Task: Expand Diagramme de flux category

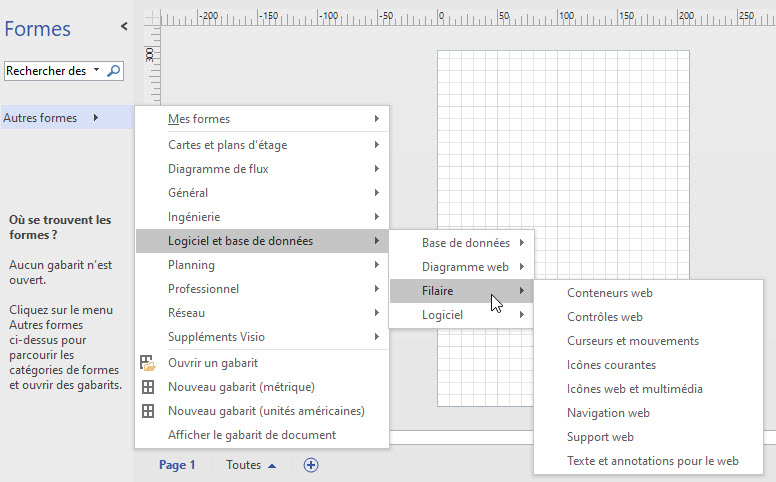Action: 262,169
